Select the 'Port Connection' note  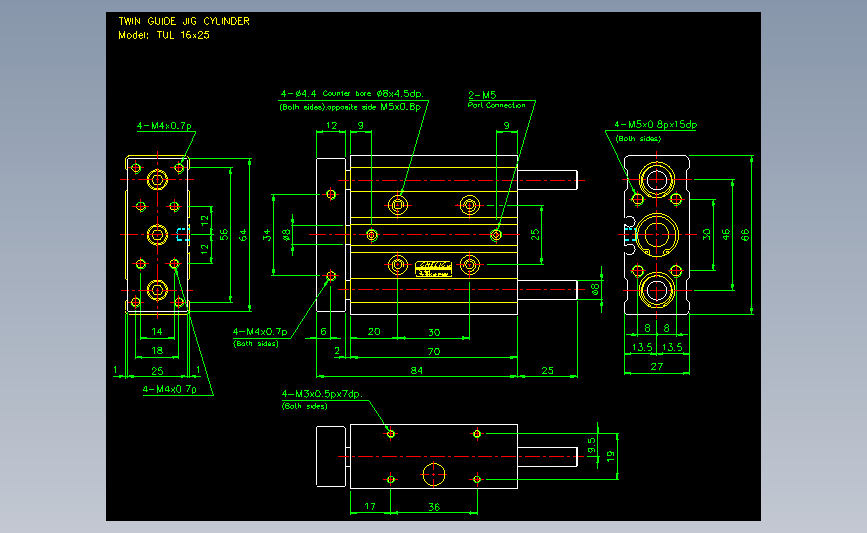tap(497, 105)
